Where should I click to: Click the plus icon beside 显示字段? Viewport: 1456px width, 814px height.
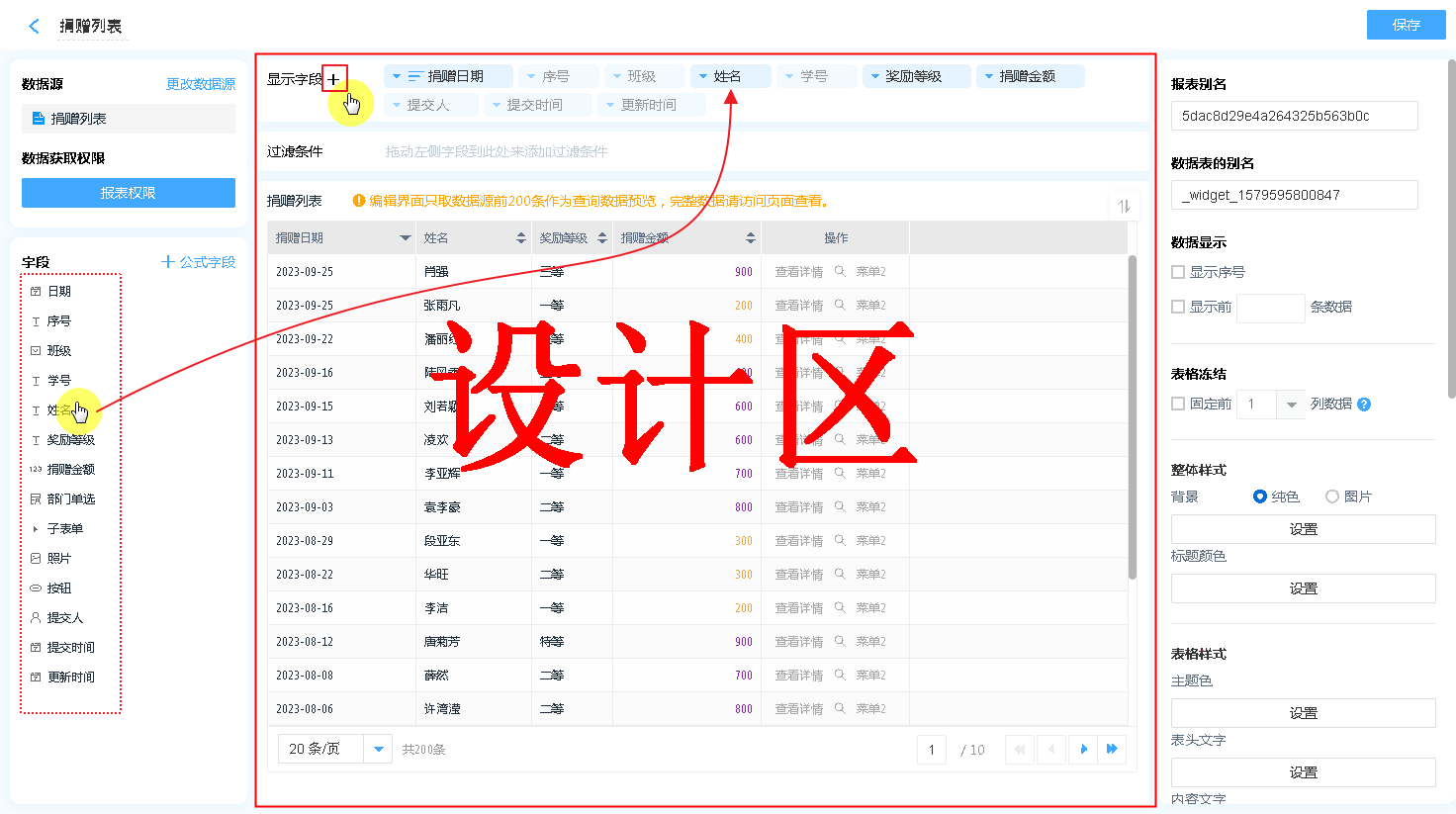[x=334, y=79]
